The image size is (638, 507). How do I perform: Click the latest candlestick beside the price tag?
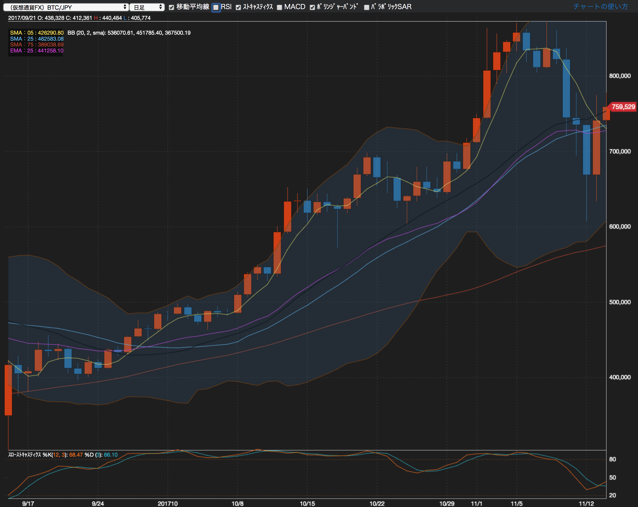point(606,114)
